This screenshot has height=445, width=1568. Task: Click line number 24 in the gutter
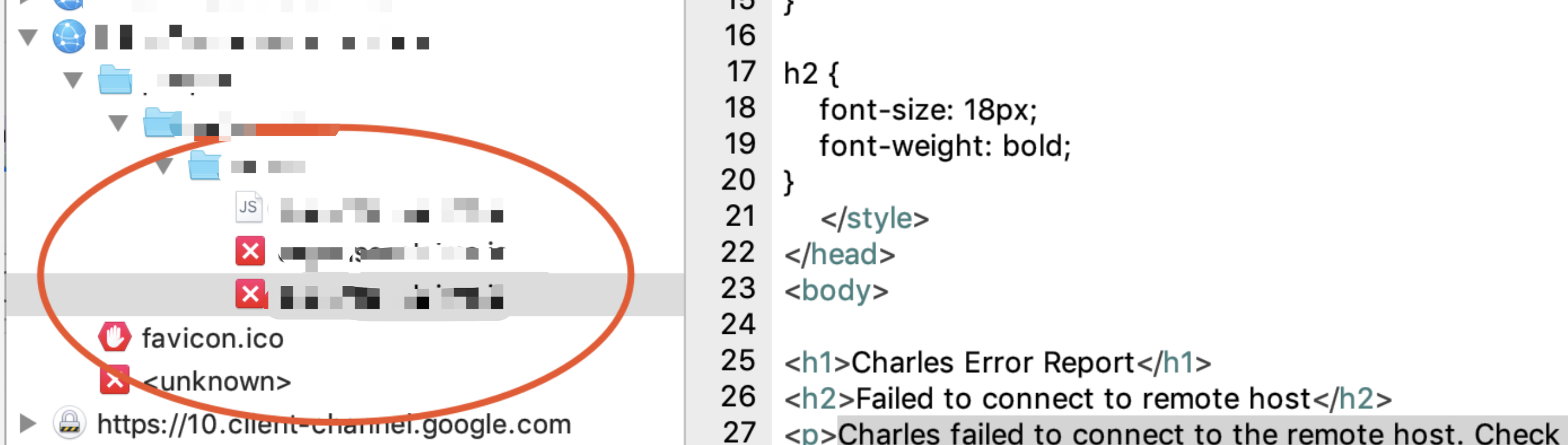(x=738, y=324)
